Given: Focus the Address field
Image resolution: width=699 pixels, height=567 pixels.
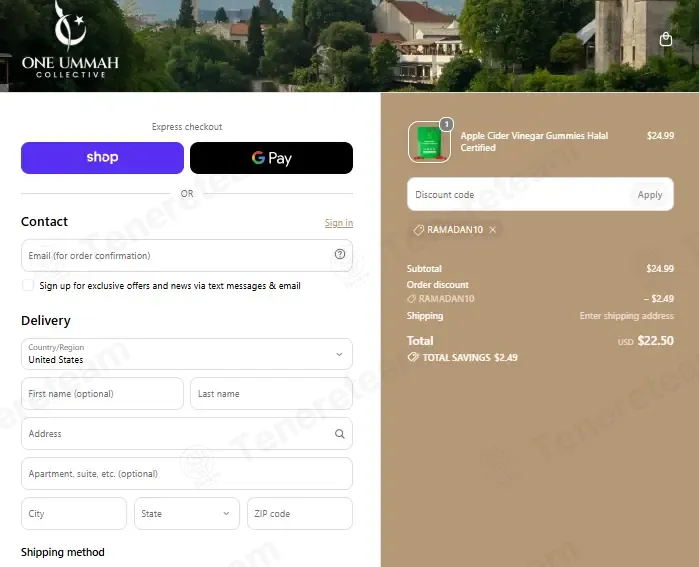Looking at the screenshot, I should tap(187, 434).
